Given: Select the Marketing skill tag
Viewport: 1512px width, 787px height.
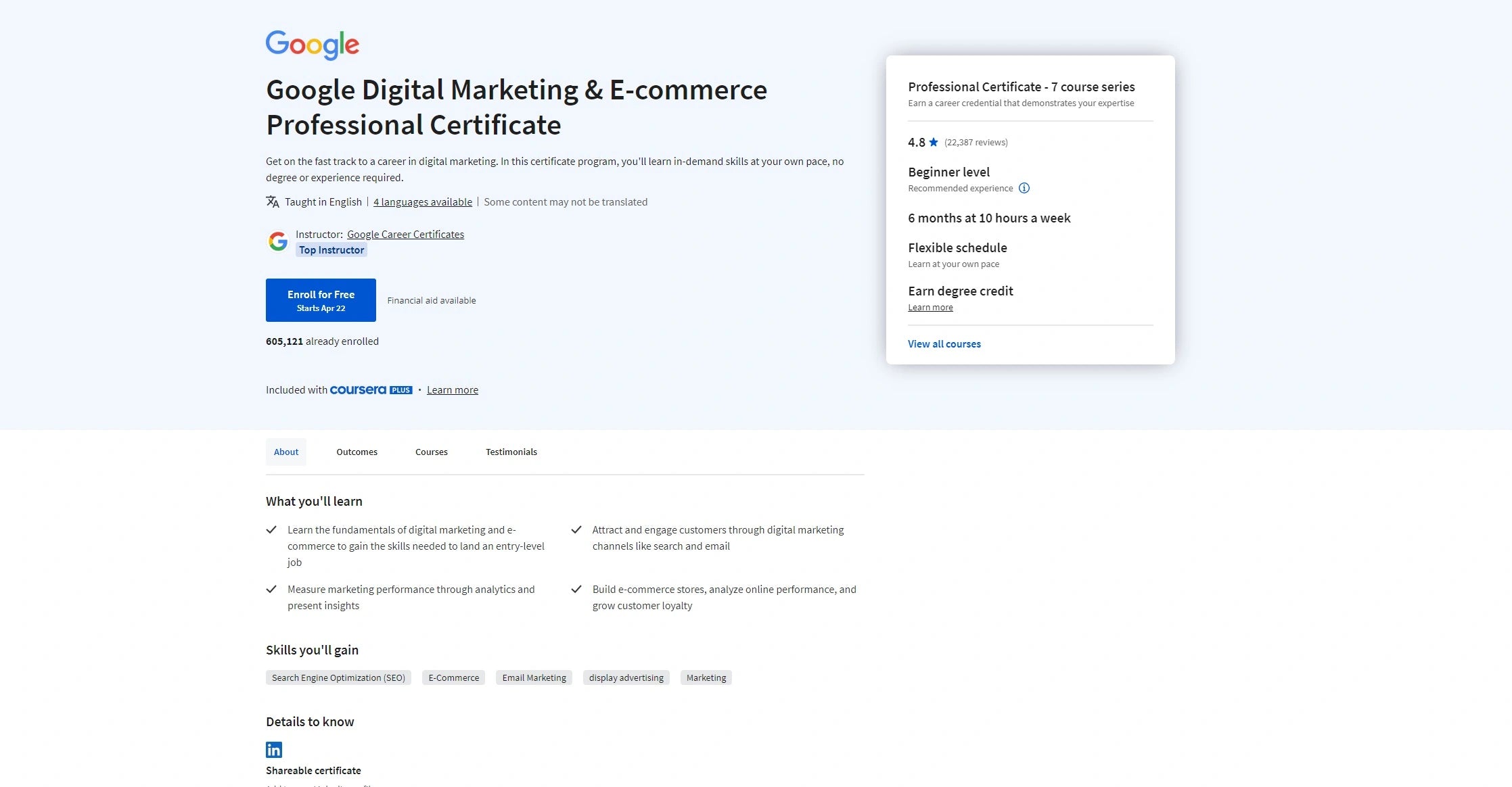Looking at the screenshot, I should [706, 677].
